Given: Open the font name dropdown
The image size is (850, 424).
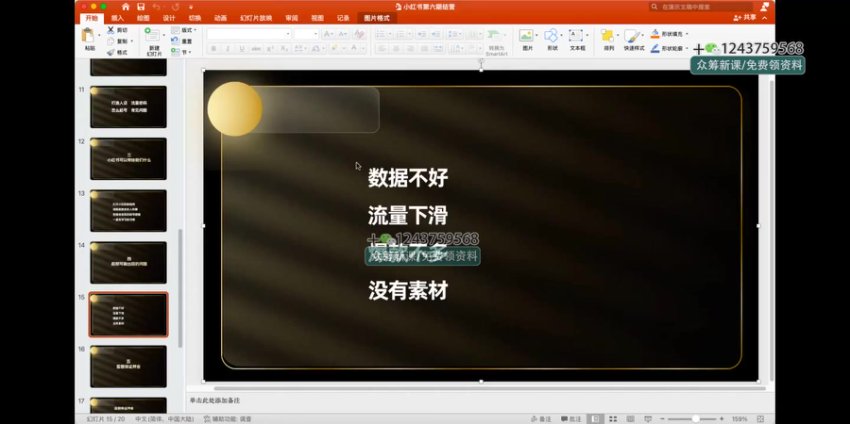Looking at the screenshot, I should 287,33.
